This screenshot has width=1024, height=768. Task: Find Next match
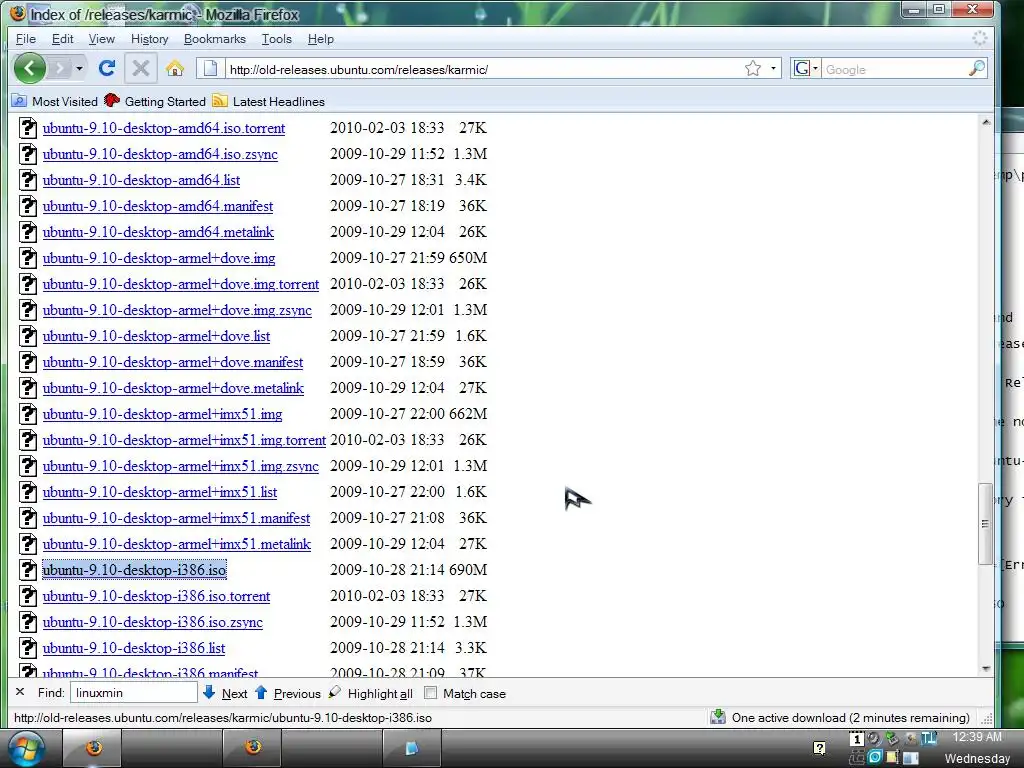(225, 694)
